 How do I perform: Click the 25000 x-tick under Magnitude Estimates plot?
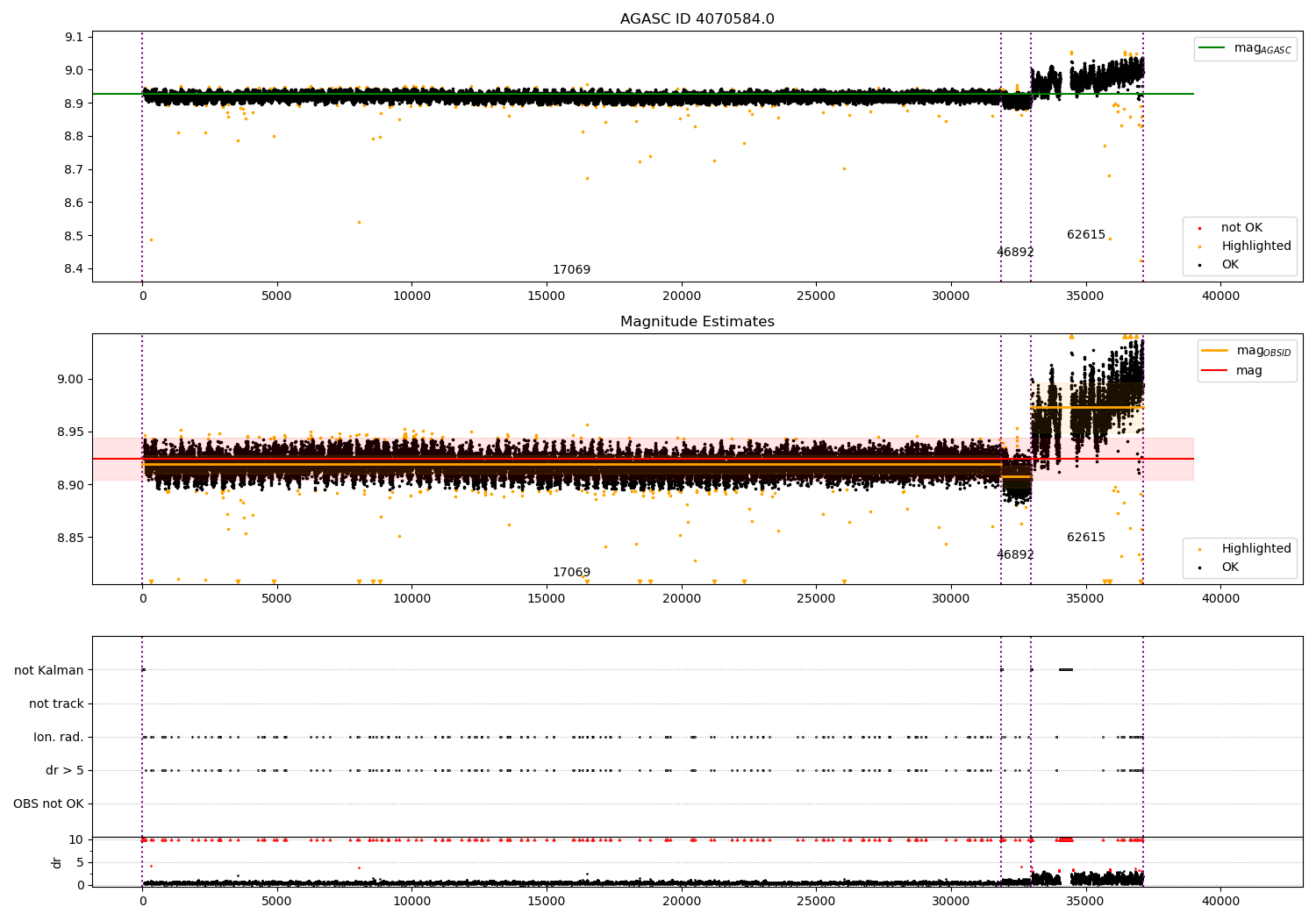pos(816,599)
